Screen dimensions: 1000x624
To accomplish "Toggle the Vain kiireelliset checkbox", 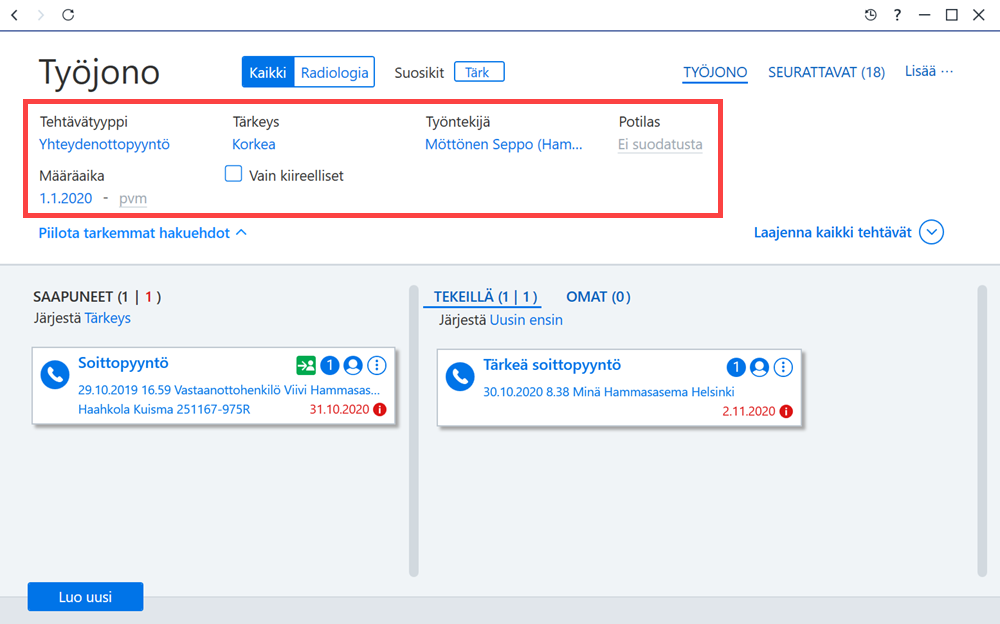I will (x=233, y=174).
